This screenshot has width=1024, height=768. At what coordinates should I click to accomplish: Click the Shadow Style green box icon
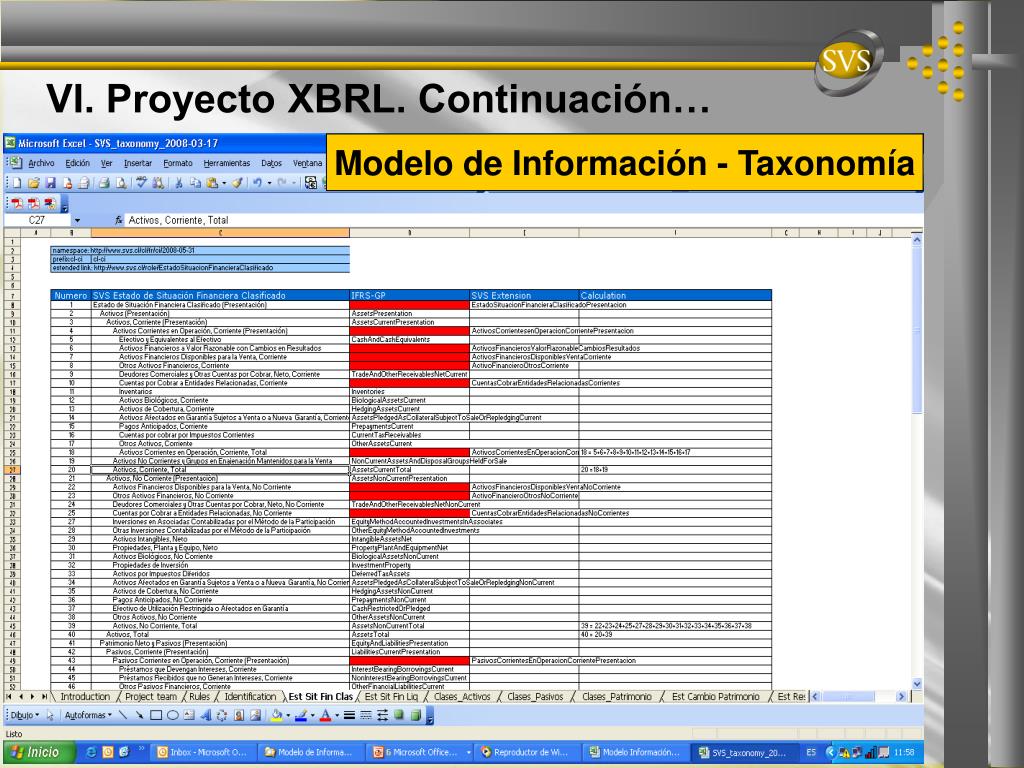point(398,714)
